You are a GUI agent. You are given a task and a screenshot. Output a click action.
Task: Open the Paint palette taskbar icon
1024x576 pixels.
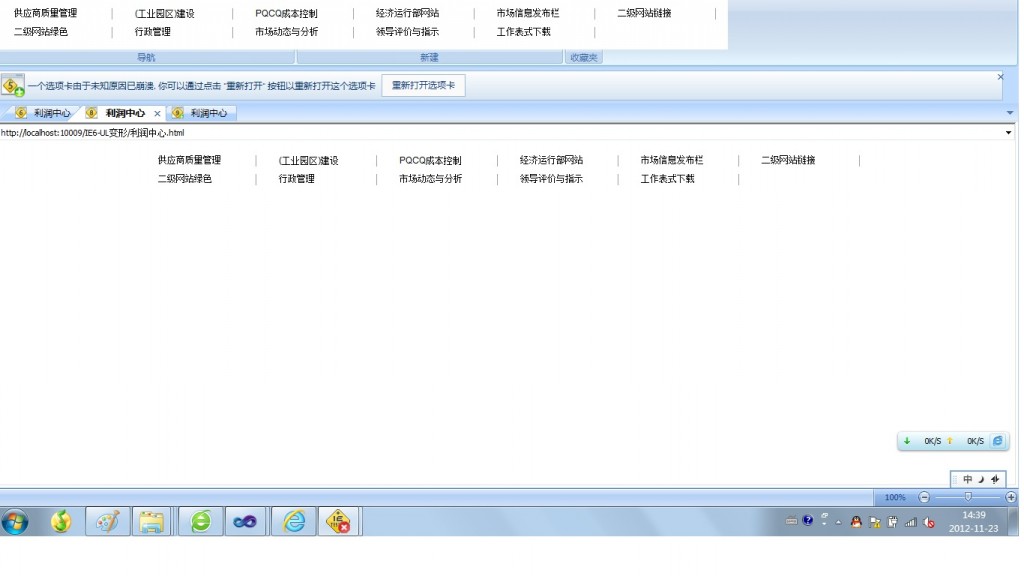[108, 522]
